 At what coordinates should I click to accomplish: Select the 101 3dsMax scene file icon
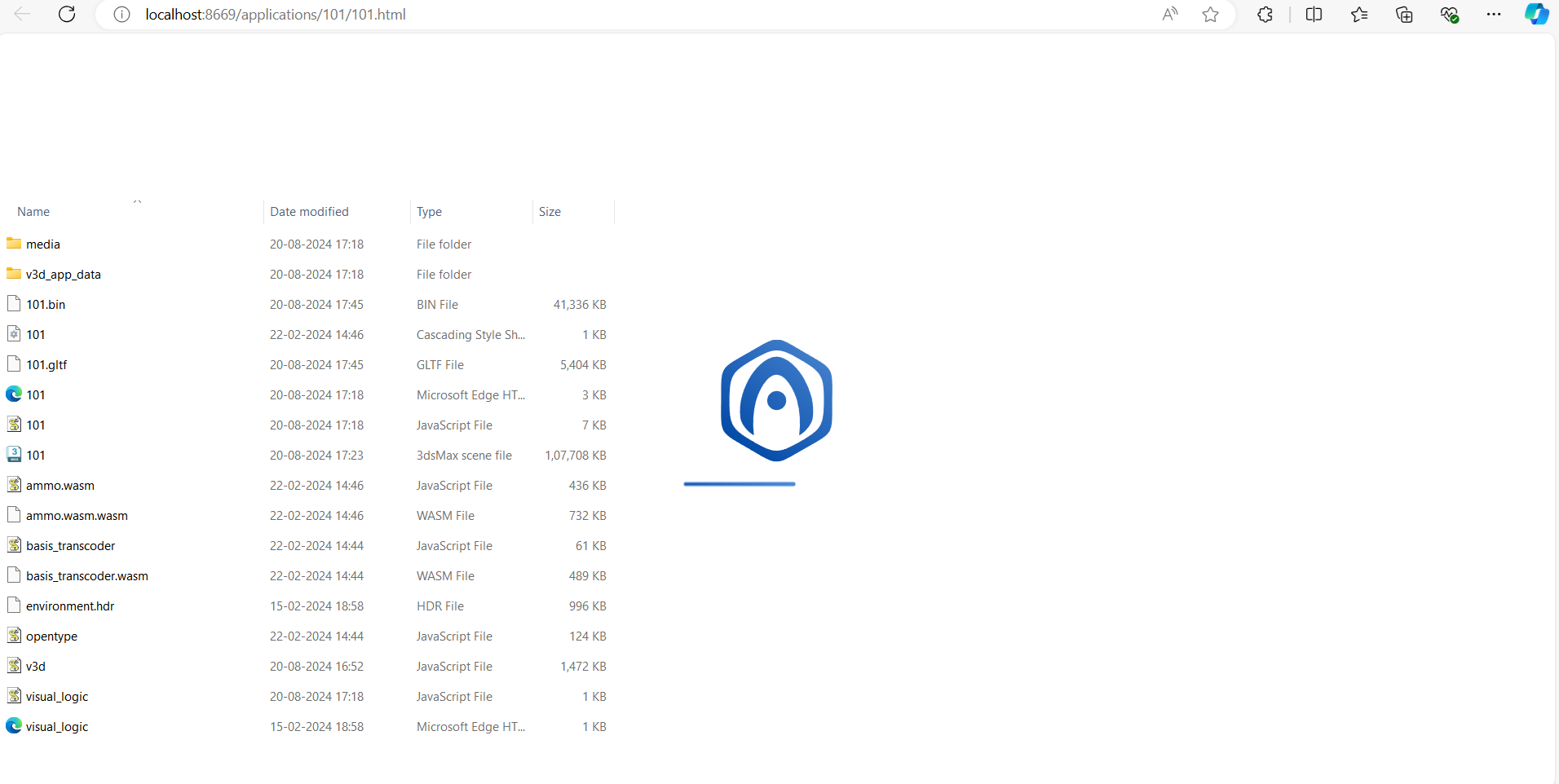tap(14, 455)
